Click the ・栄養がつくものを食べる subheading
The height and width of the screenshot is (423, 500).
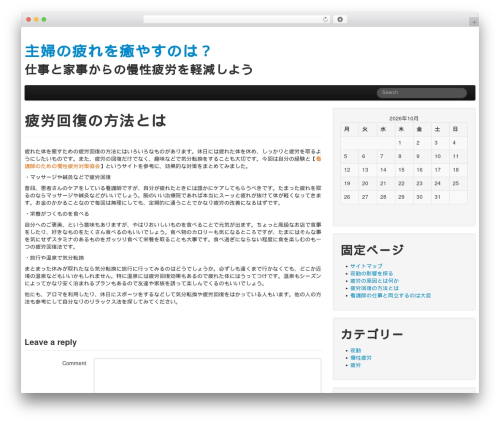coord(57,214)
